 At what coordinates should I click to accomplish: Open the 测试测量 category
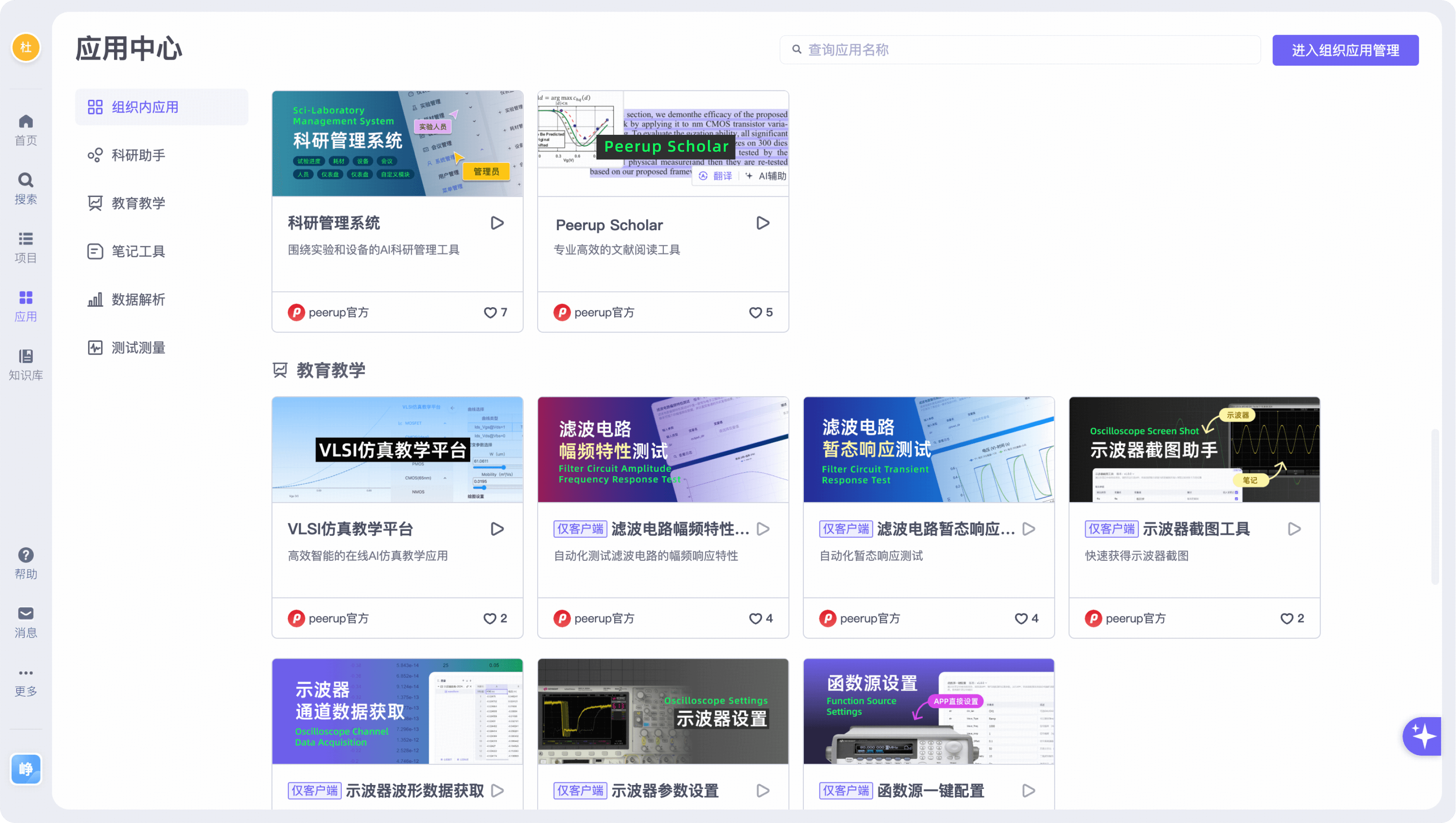[x=138, y=348]
